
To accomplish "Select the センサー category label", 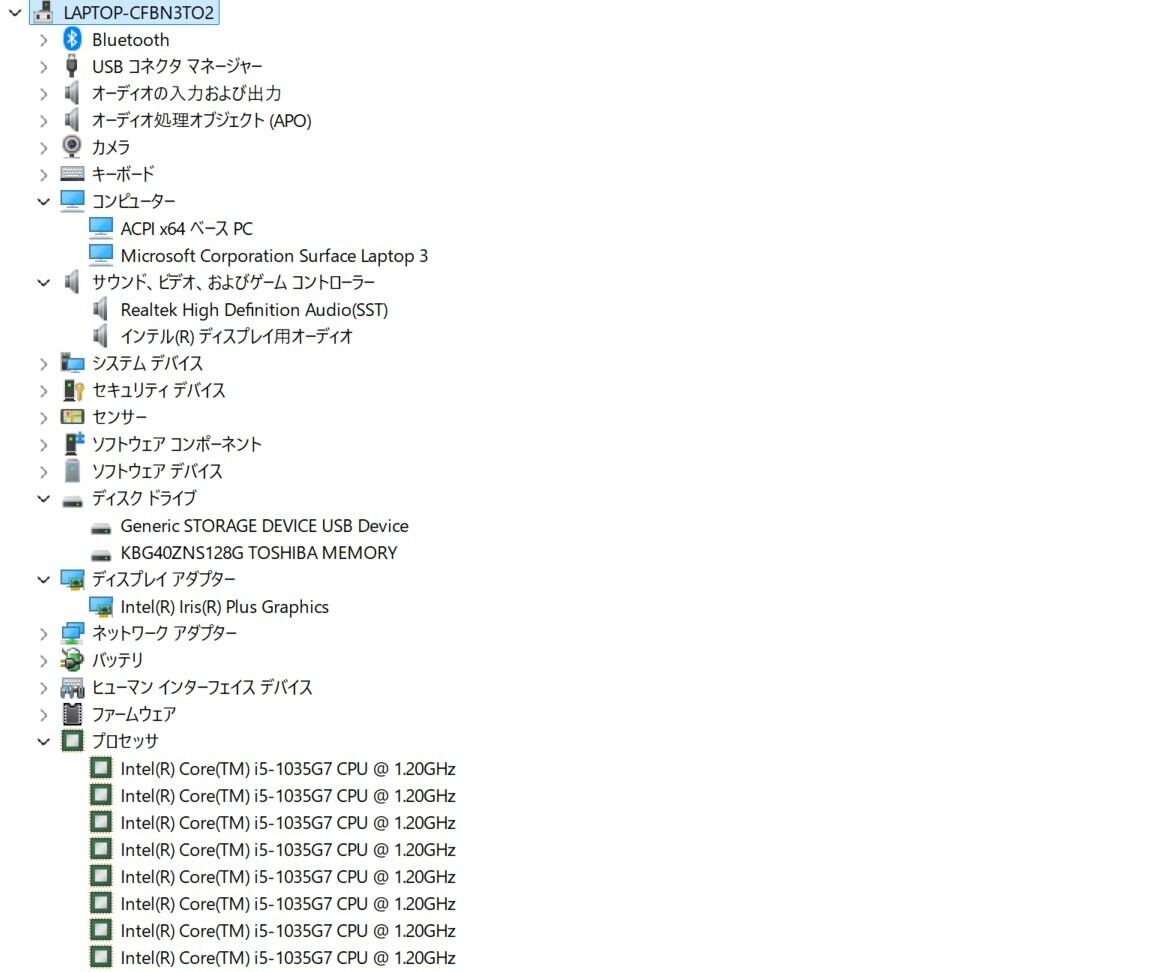I will 119,417.
